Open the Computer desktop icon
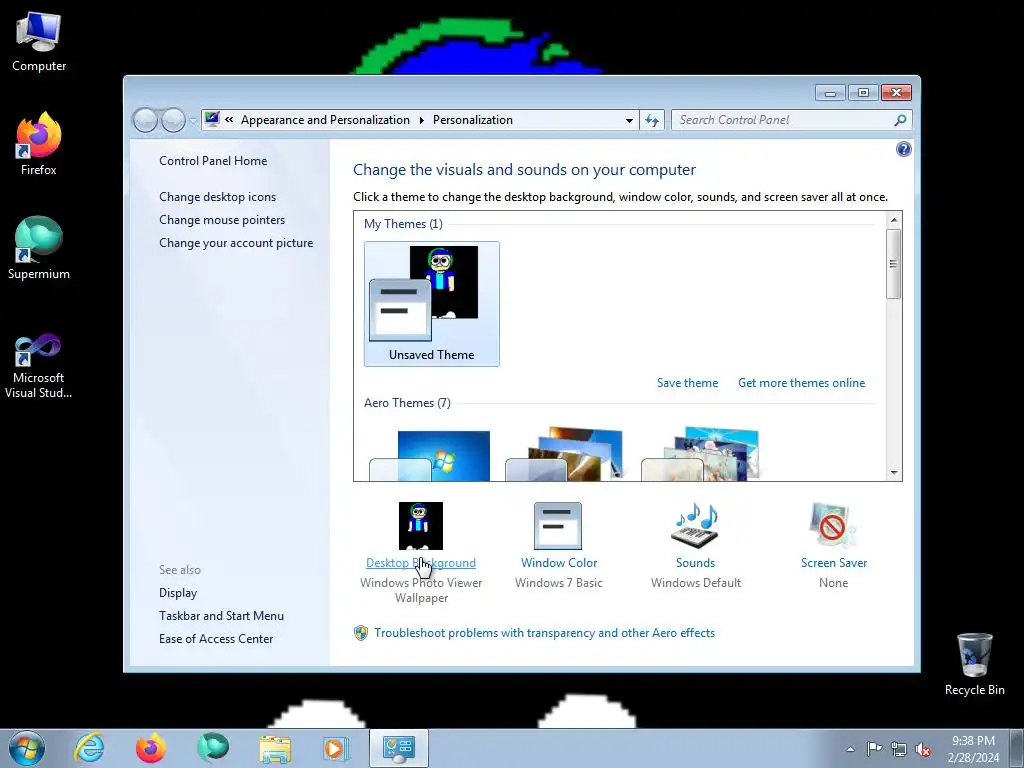 click(39, 42)
